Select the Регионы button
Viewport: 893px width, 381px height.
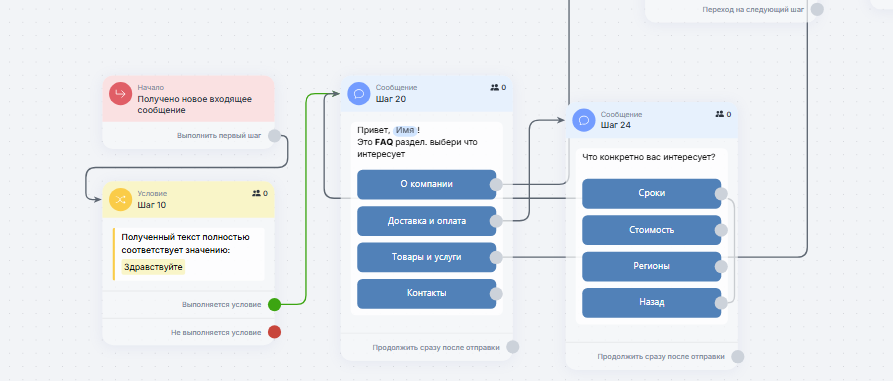point(652,267)
